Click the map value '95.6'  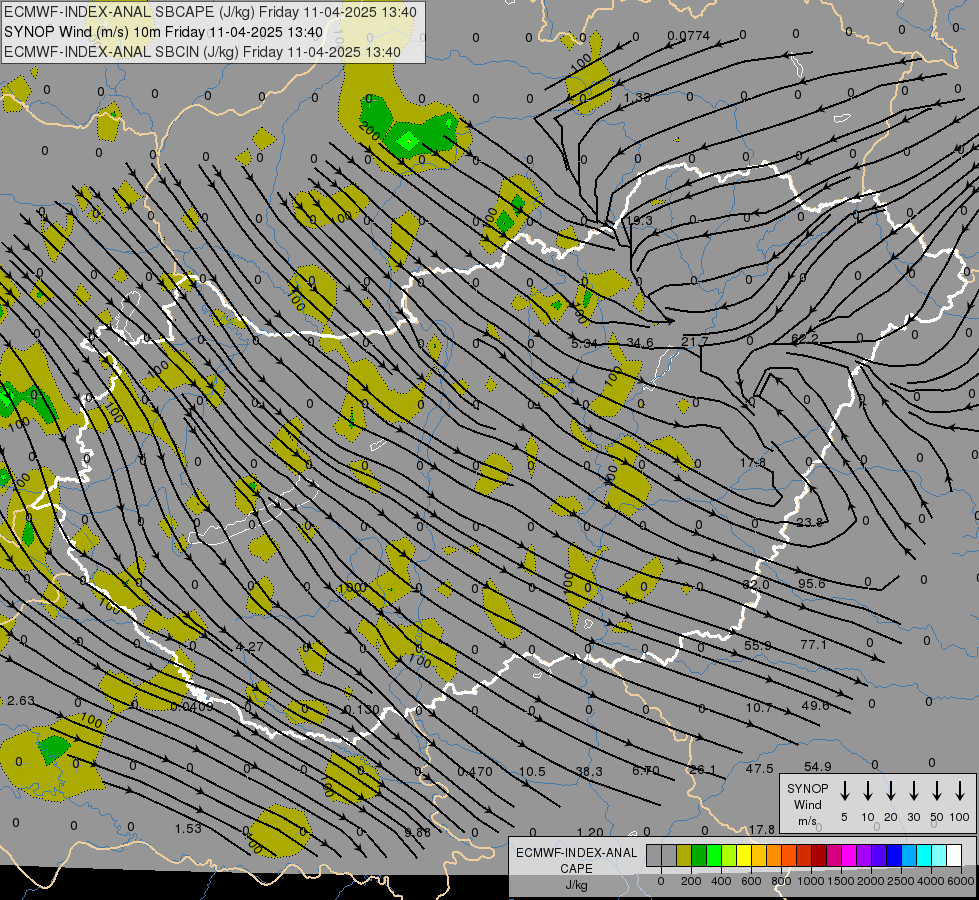(811, 583)
